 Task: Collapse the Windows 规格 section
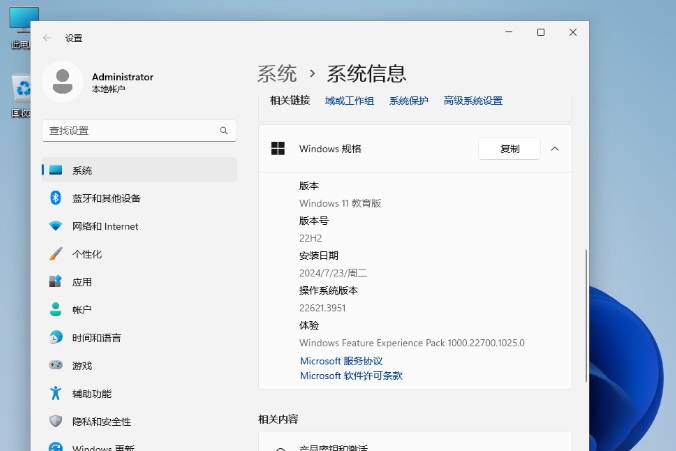coord(555,149)
